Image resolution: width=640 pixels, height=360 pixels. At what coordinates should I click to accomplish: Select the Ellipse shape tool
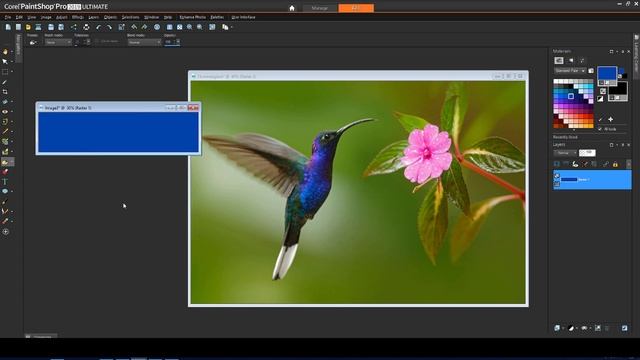point(5,191)
